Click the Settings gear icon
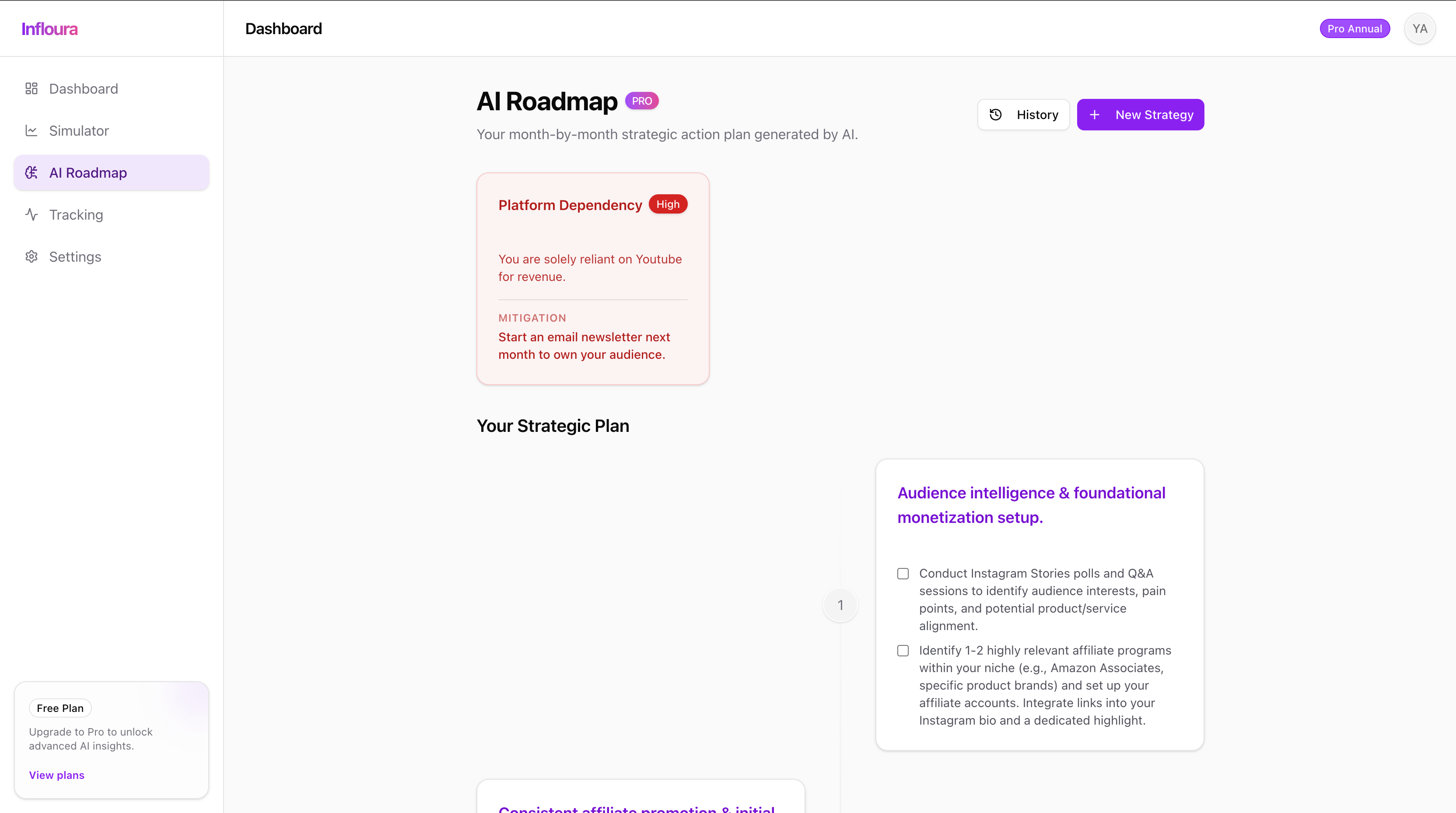 click(31, 257)
